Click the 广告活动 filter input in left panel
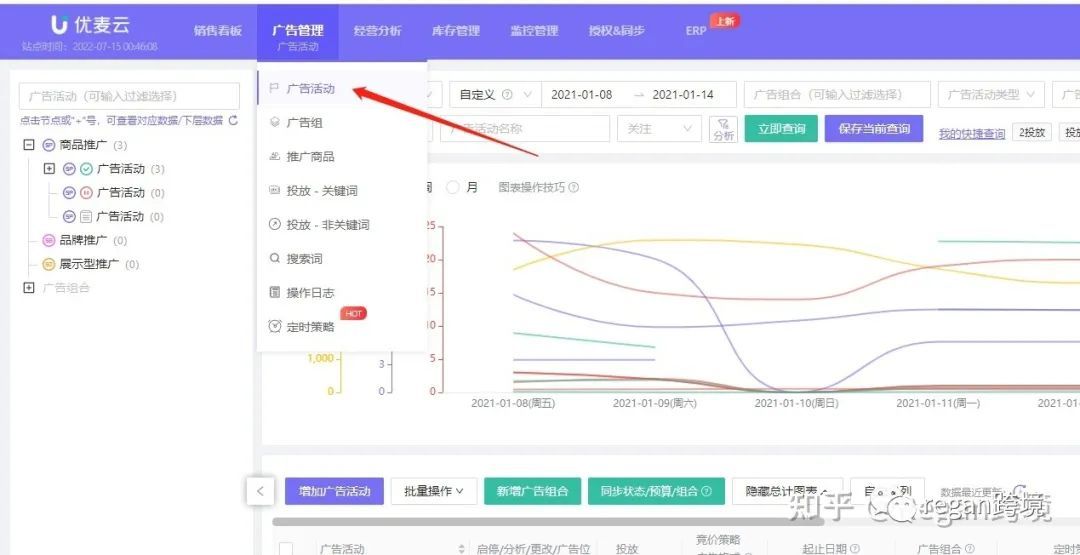1080x555 pixels. 129,96
